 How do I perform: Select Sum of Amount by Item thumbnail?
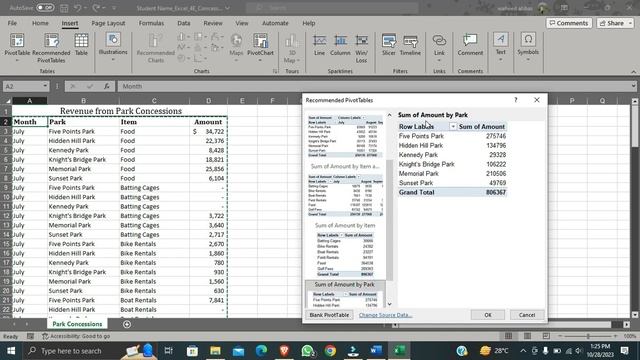coord(345,251)
